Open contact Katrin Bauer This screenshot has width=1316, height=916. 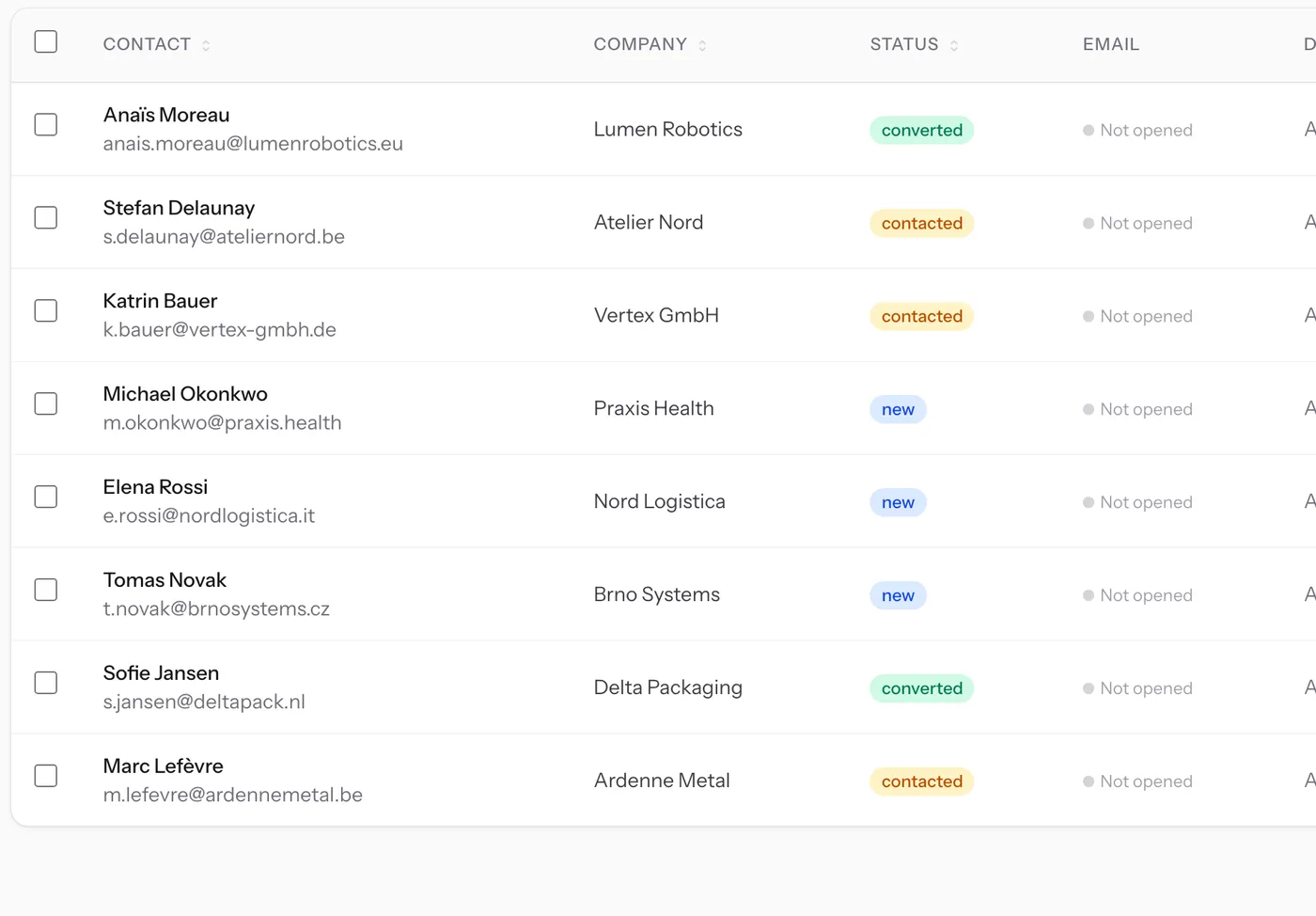click(x=160, y=301)
